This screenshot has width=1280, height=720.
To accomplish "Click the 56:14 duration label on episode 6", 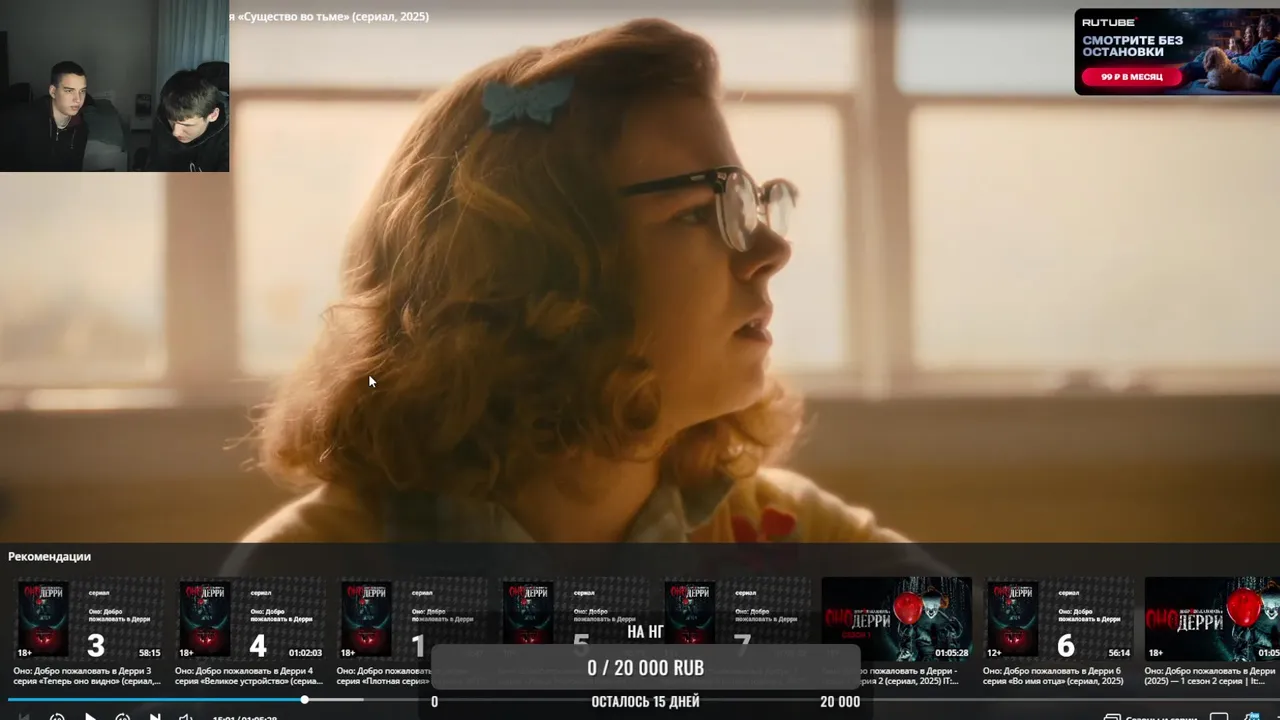I will 1119,653.
